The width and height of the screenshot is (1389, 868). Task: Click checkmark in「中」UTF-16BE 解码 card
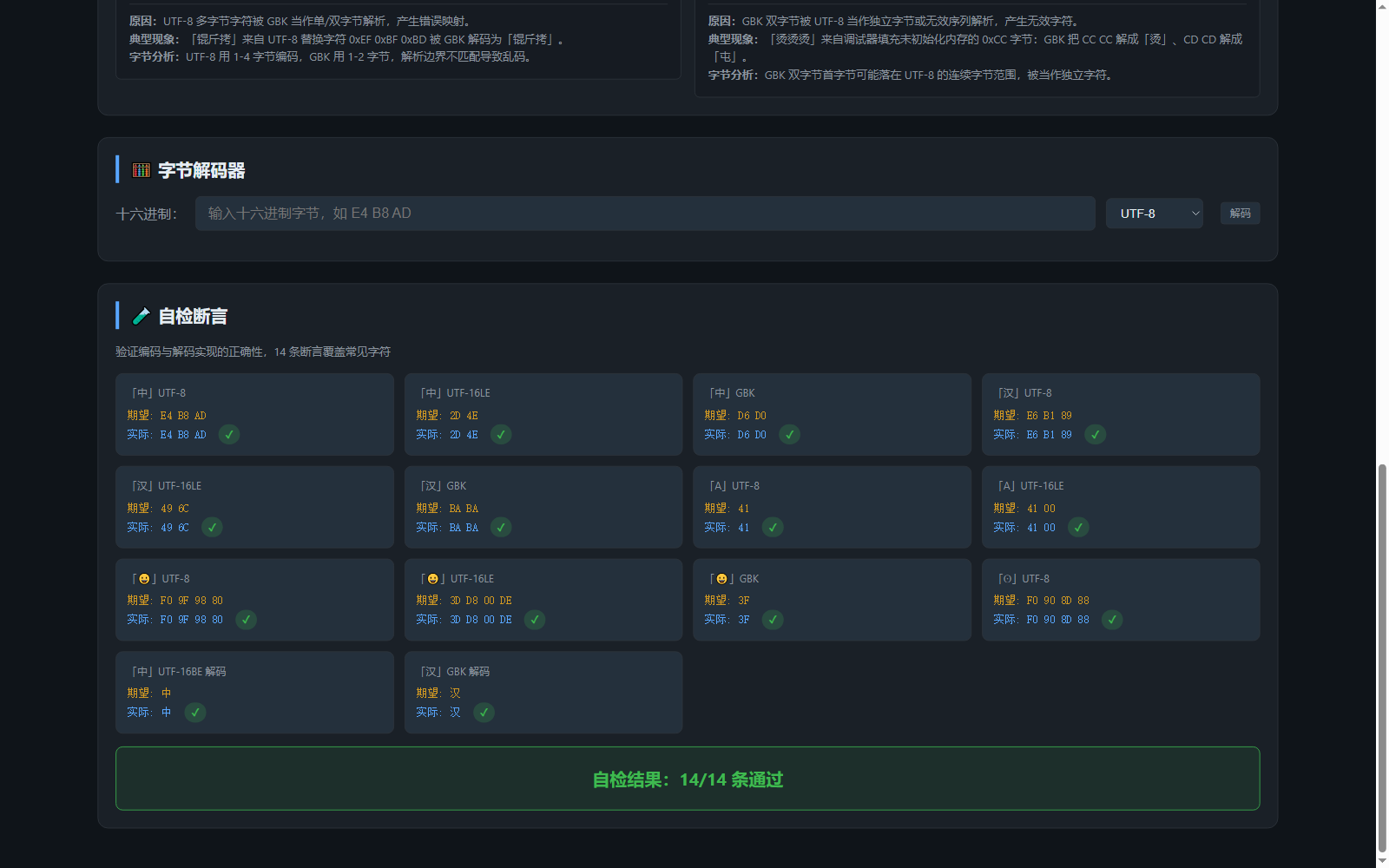[x=195, y=713]
